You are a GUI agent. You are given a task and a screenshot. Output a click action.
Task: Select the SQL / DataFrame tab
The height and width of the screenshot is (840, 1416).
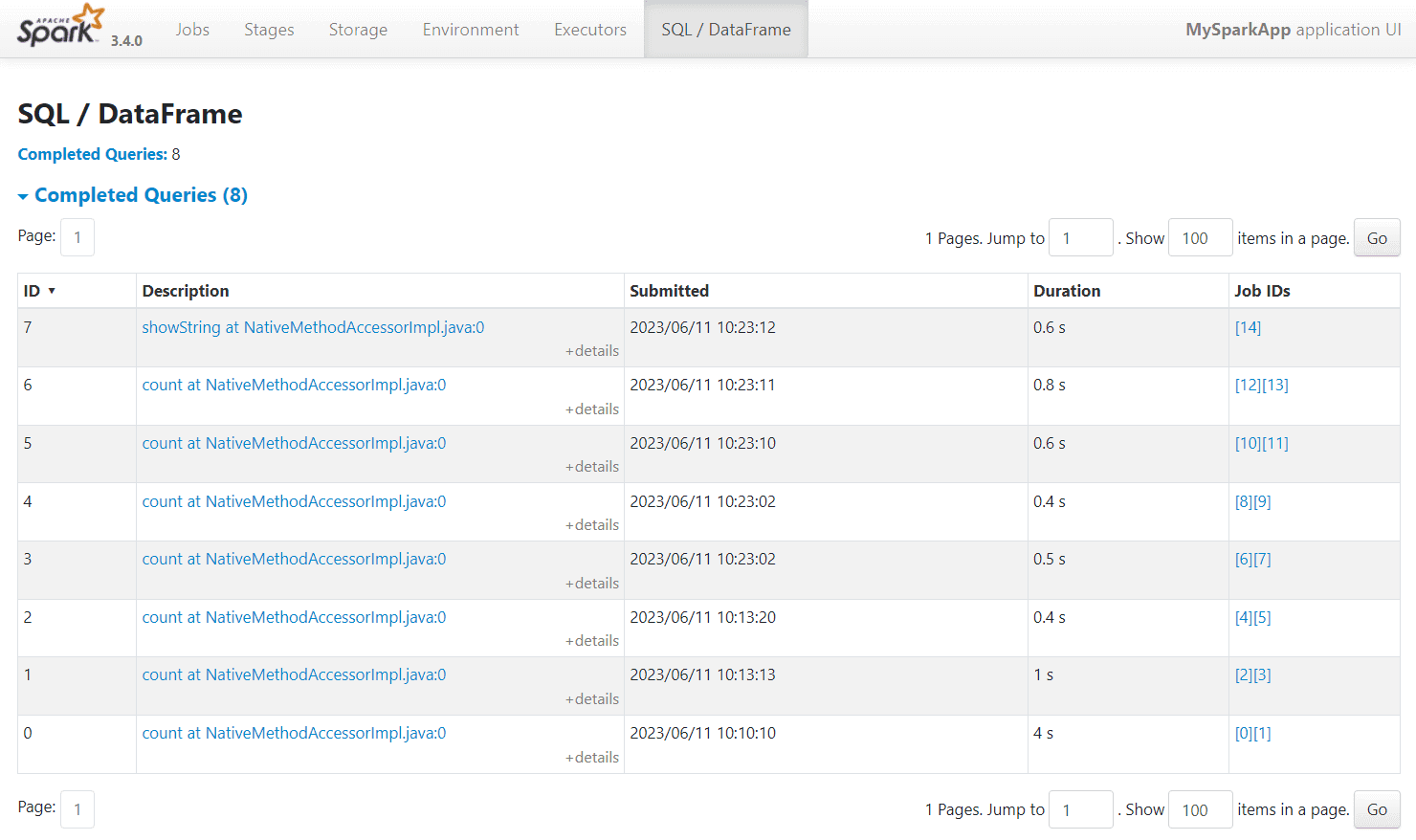(x=726, y=30)
